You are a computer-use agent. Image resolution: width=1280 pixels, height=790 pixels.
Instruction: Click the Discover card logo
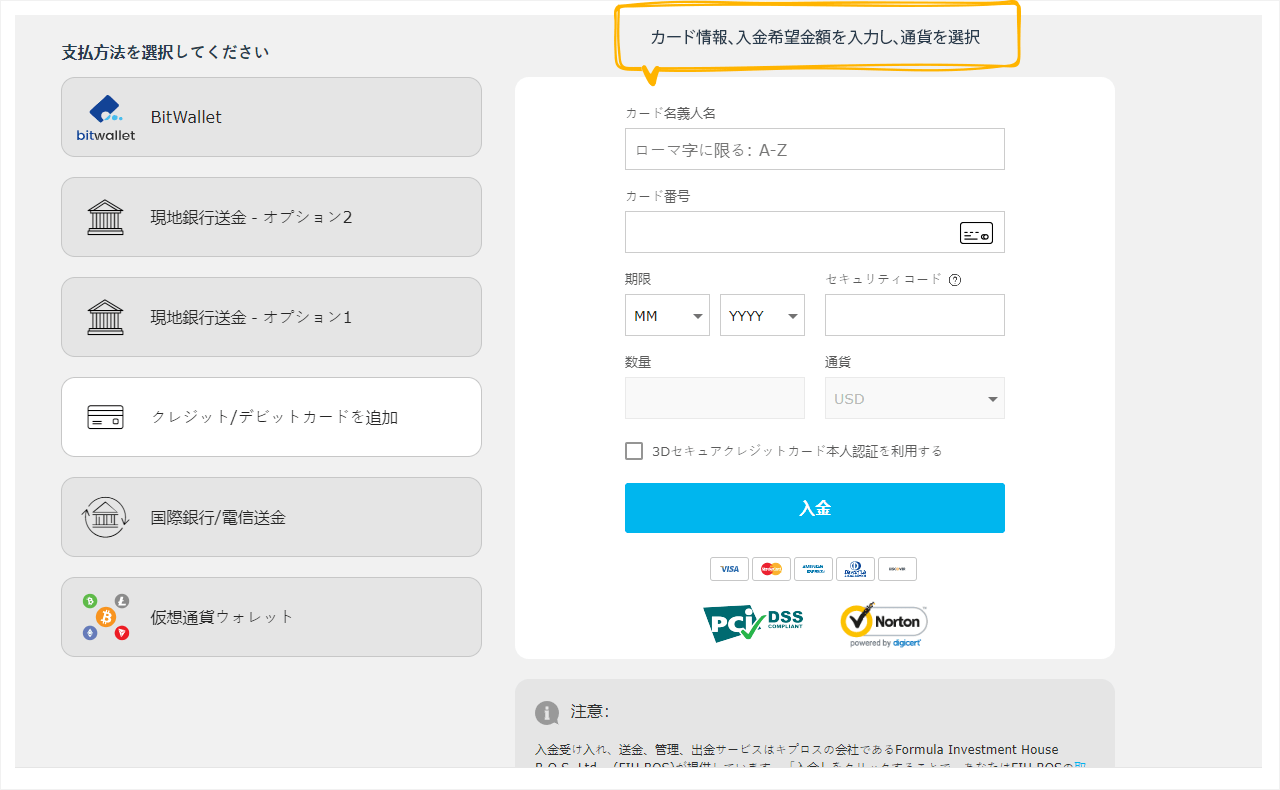(897, 569)
